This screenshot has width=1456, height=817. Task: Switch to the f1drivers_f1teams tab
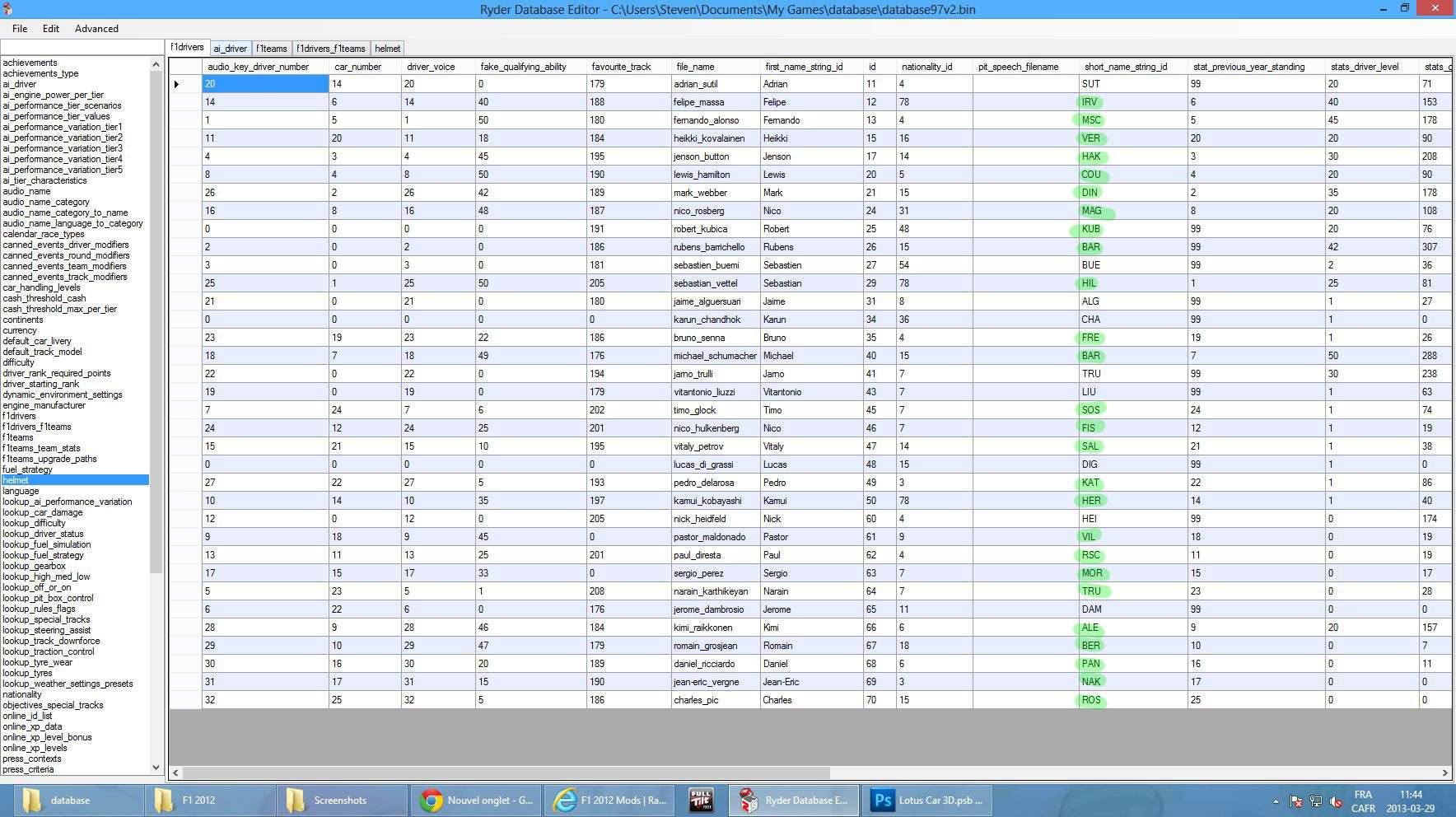(x=331, y=49)
